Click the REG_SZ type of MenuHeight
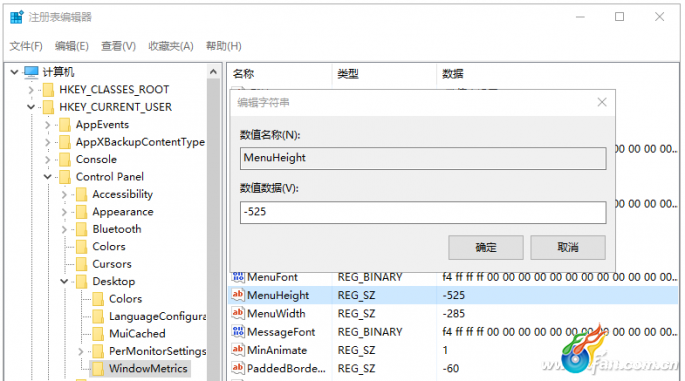The height and width of the screenshot is (381, 685). (x=356, y=295)
